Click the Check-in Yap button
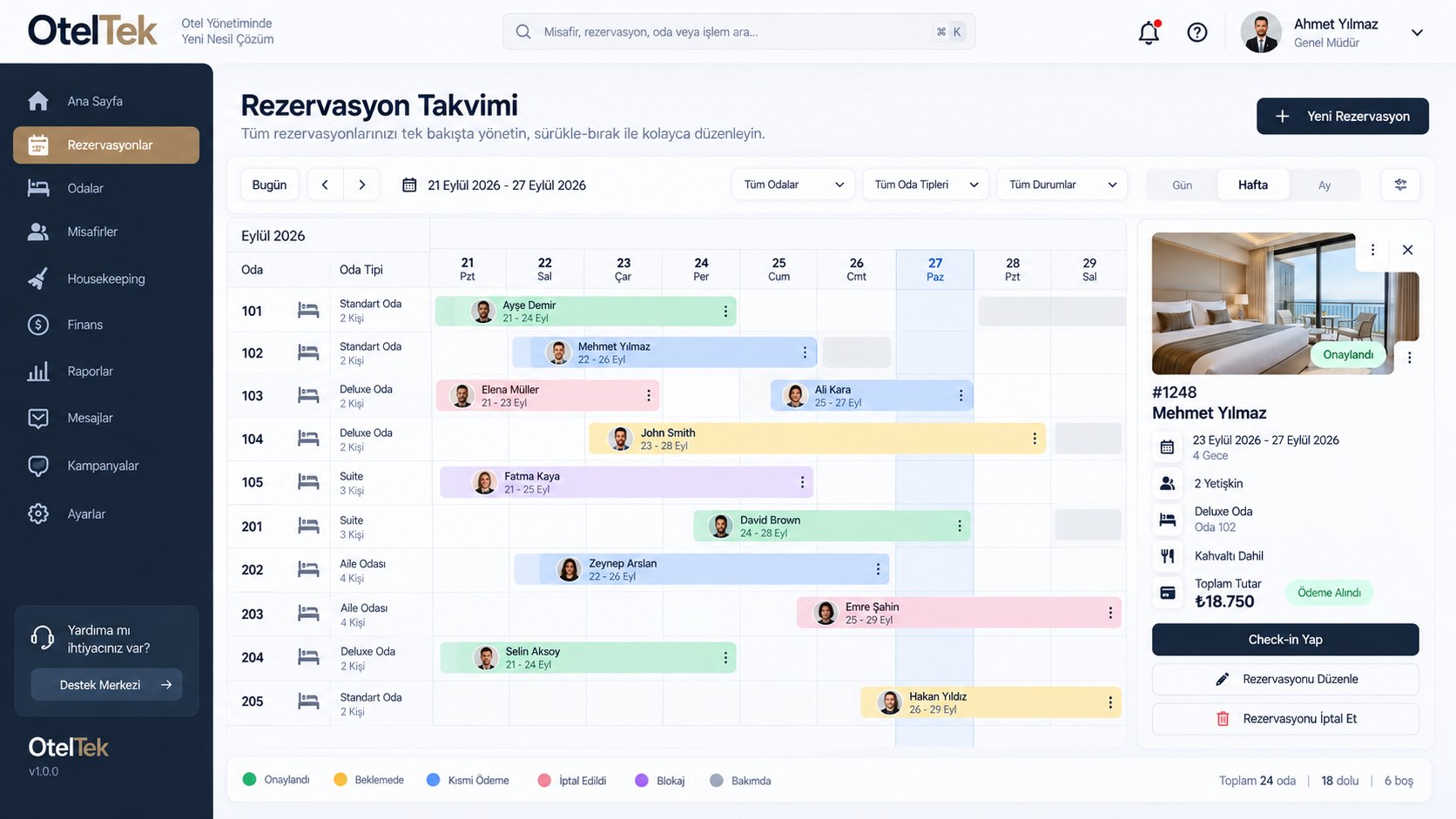This screenshot has height=819, width=1456. click(x=1285, y=640)
